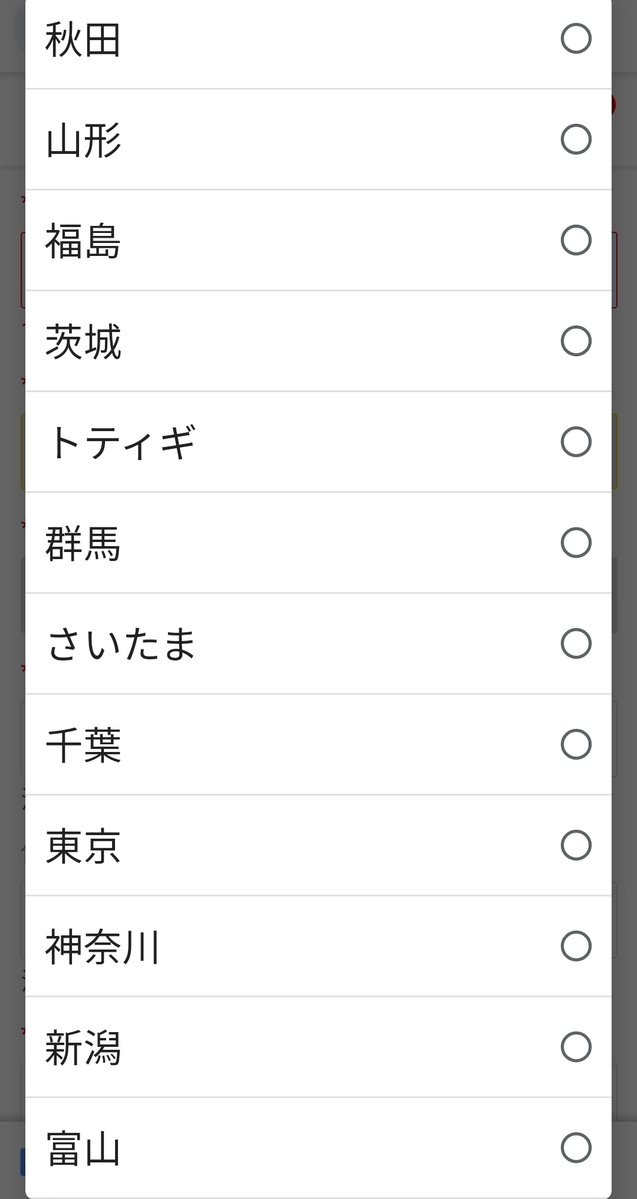637x1199 pixels.
Task: Select the 新潟 radio button
Action: pos(576,1047)
